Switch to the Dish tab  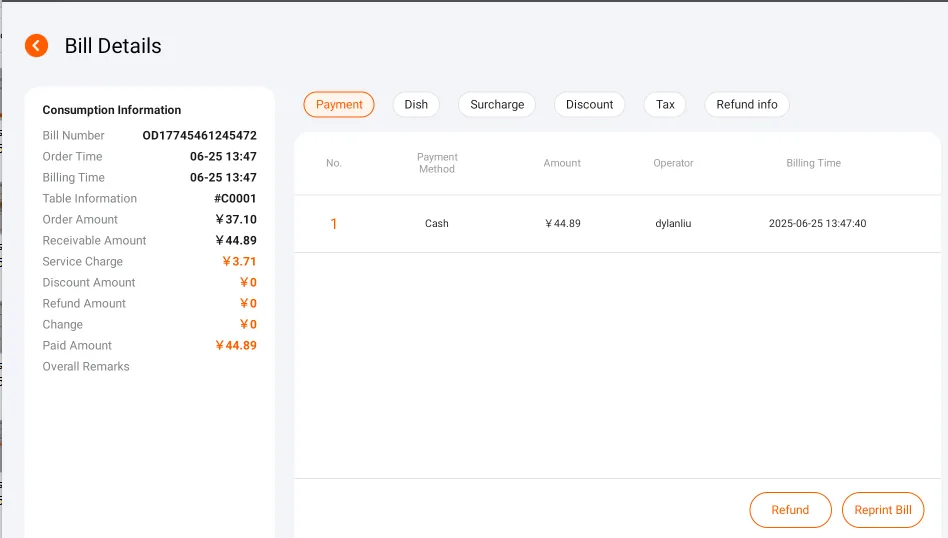pyautogui.click(x=416, y=105)
